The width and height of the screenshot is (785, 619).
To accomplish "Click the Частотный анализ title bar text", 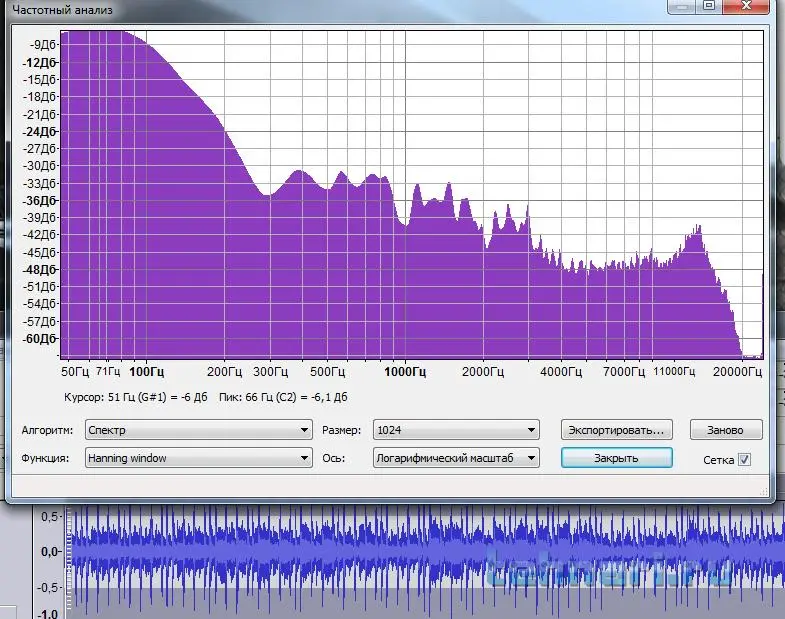I will click(62, 8).
